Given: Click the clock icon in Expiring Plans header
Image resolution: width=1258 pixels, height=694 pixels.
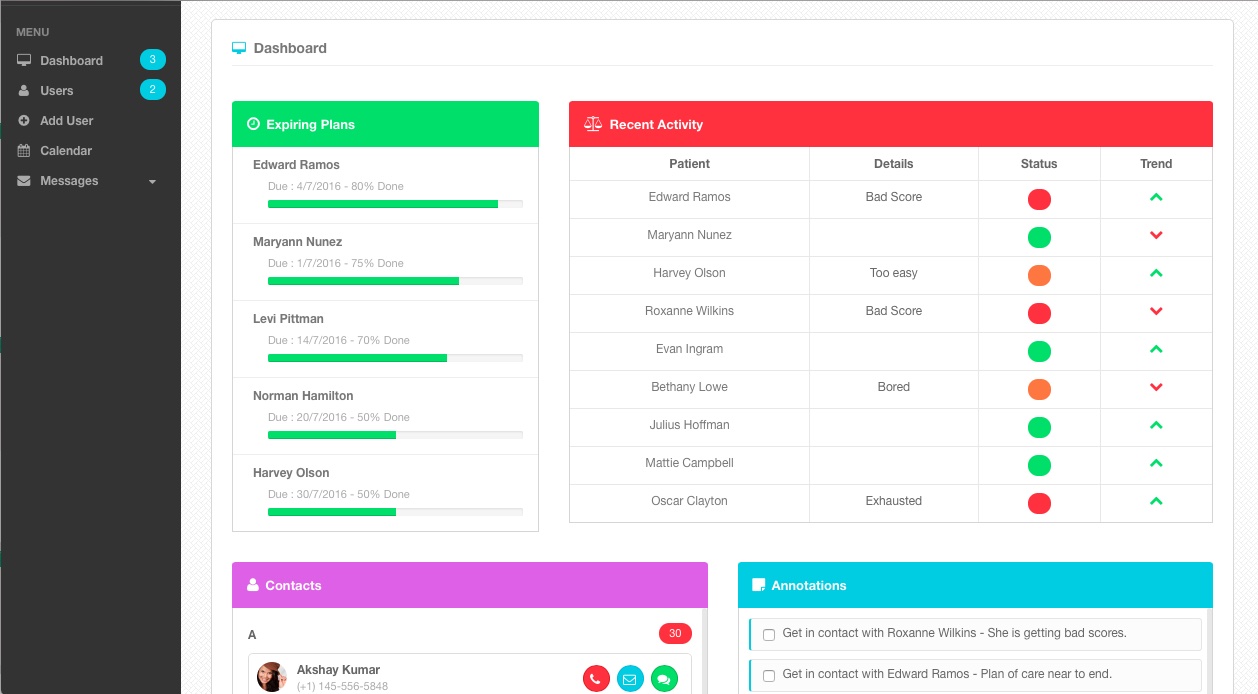Looking at the screenshot, I should pos(253,124).
